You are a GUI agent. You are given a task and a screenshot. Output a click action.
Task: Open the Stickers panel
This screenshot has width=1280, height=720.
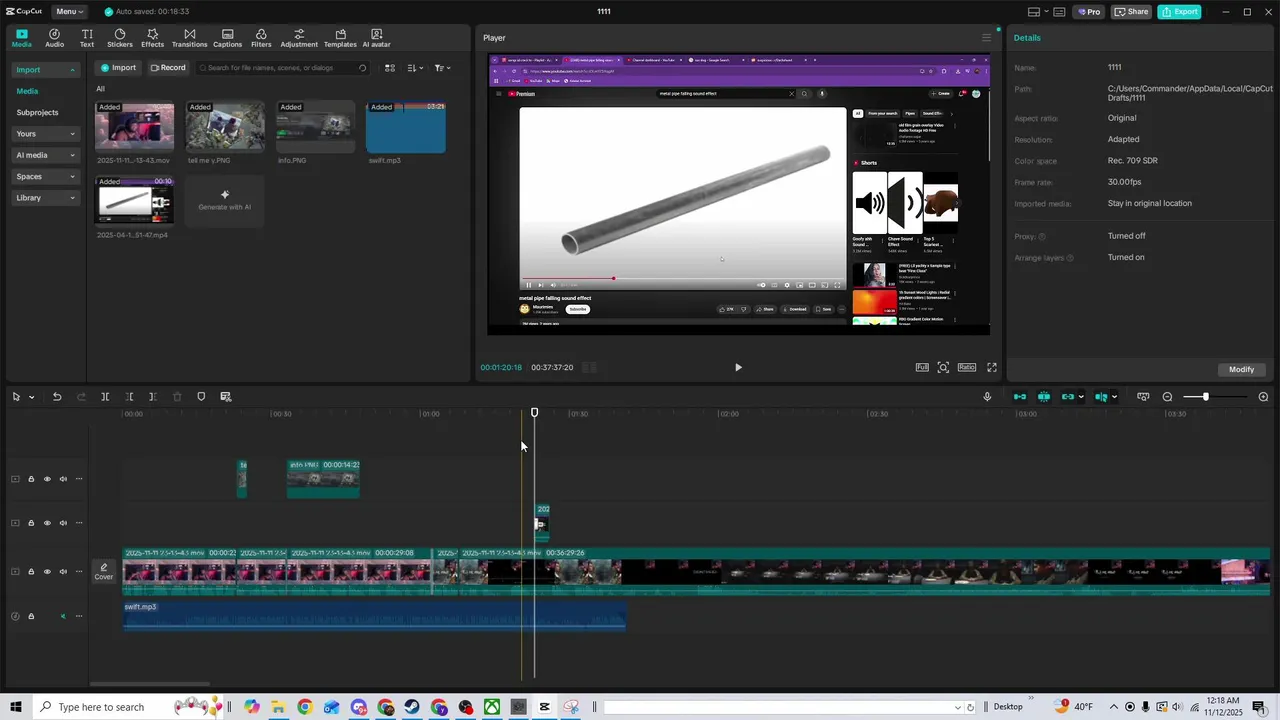[120, 38]
